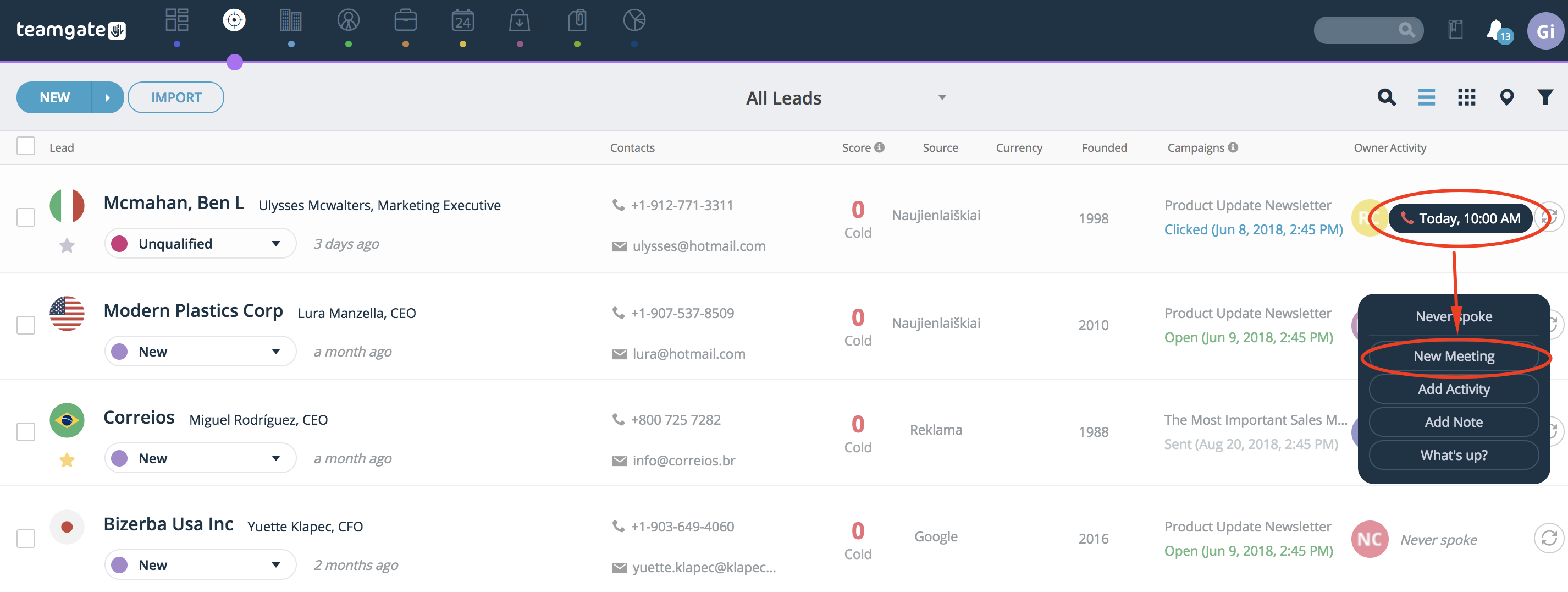
Task: Open the Dashboard icon in top navigation
Action: pyautogui.click(x=176, y=20)
